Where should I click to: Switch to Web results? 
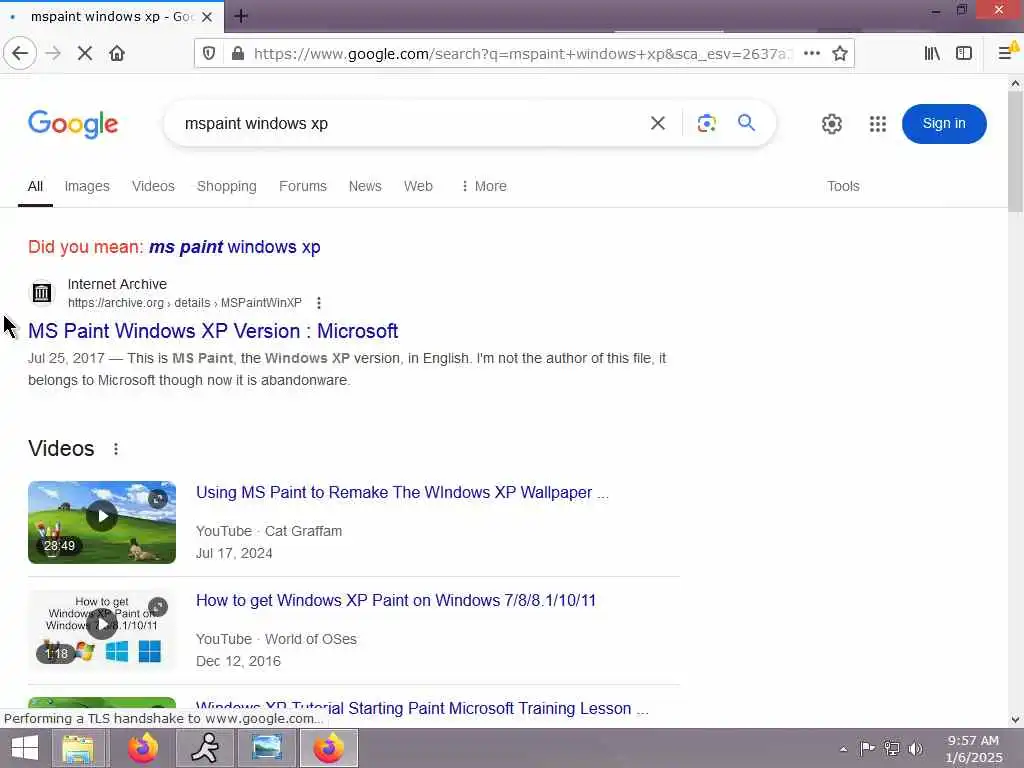(418, 186)
